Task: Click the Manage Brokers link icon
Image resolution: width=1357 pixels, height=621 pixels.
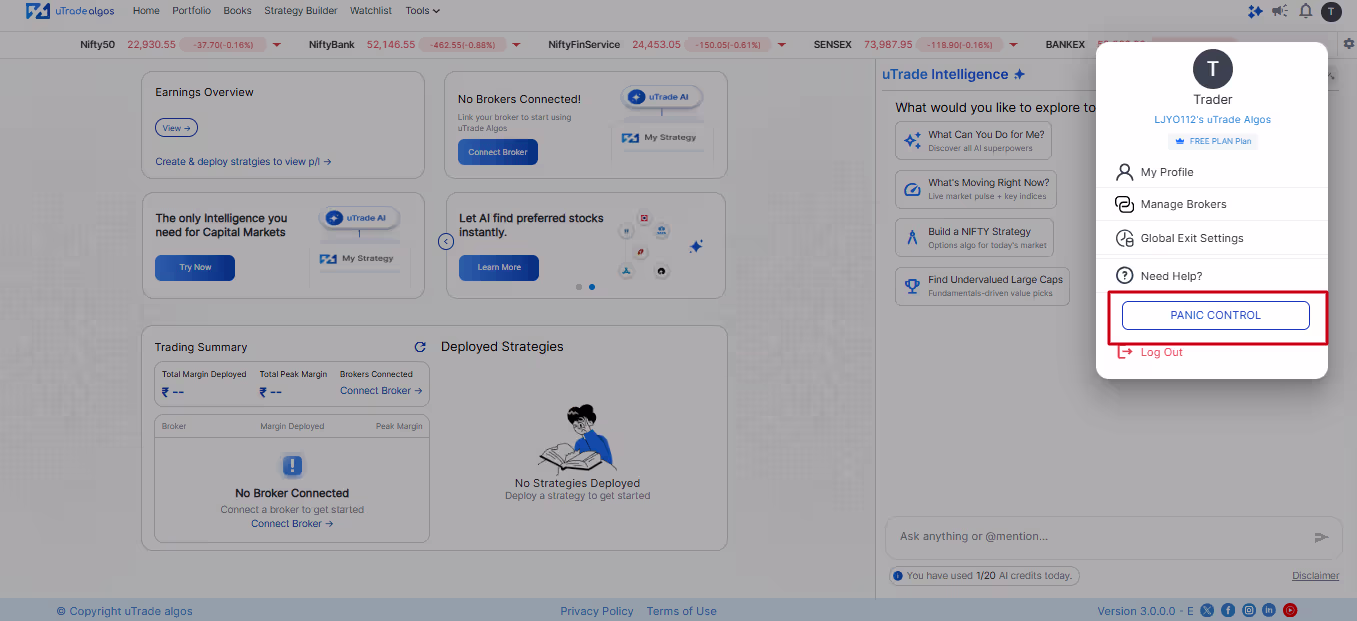Action: click(x=1124, y=204)
